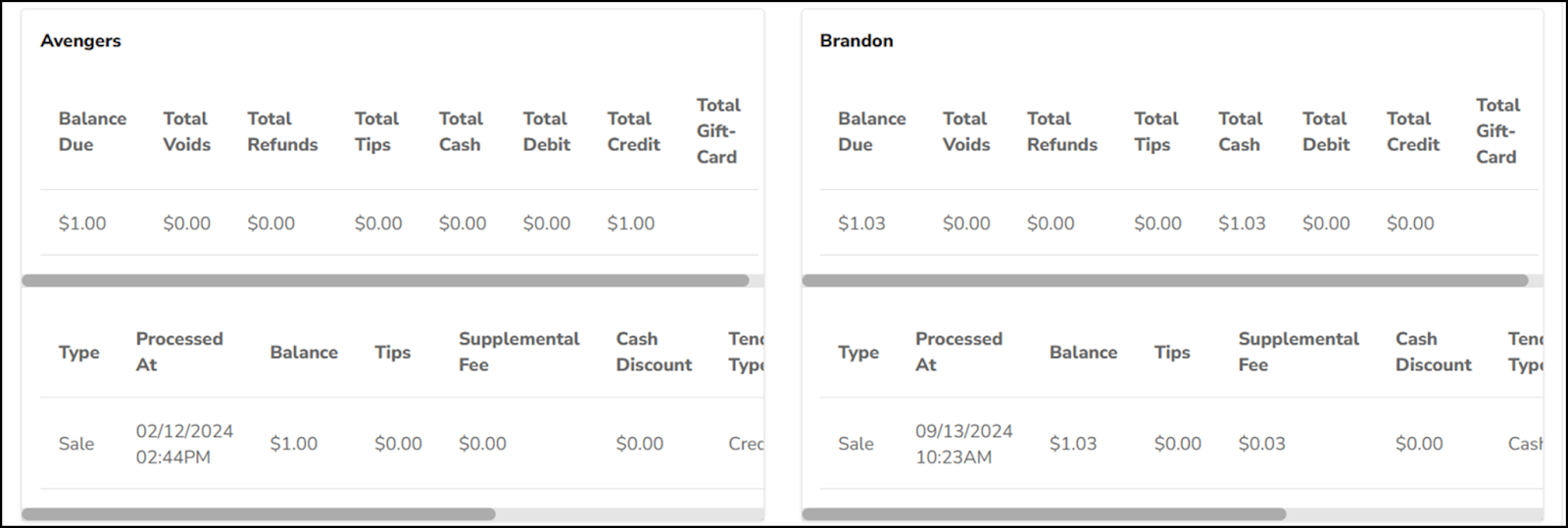Click Avengers' $1.00 Total Credit value
Viewport: 1568px width, 528px height.
[630, 223]
